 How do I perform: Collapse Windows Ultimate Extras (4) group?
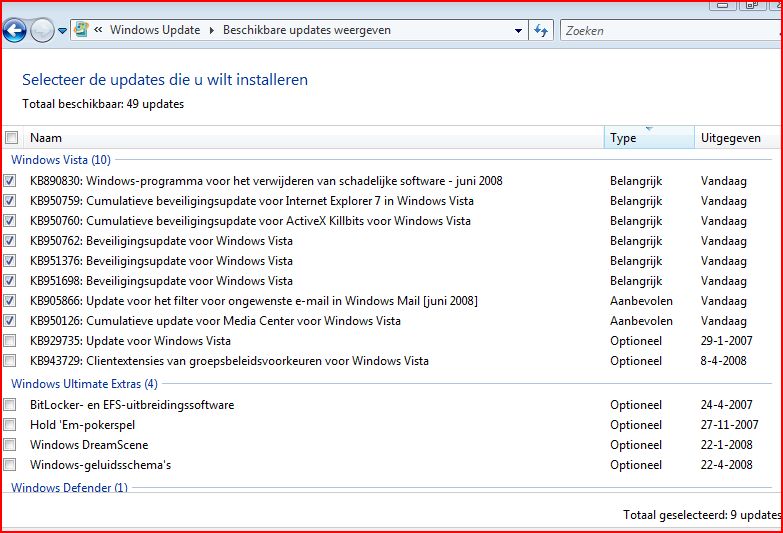click(x=84, y=384)
